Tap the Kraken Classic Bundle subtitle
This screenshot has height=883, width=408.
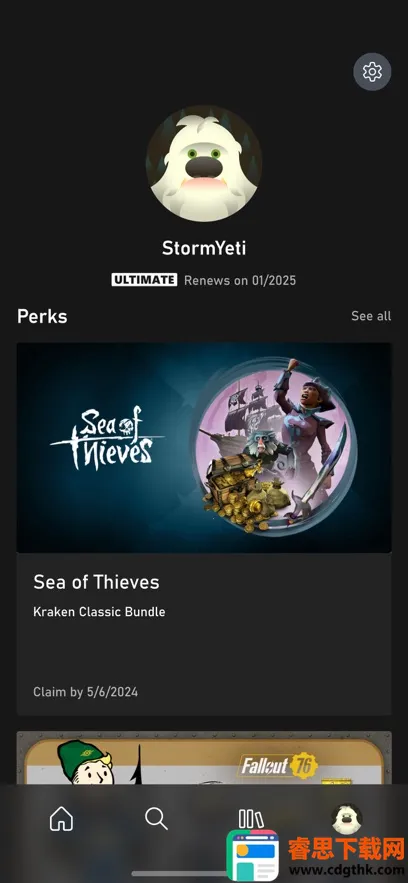[x=99, y=612]
